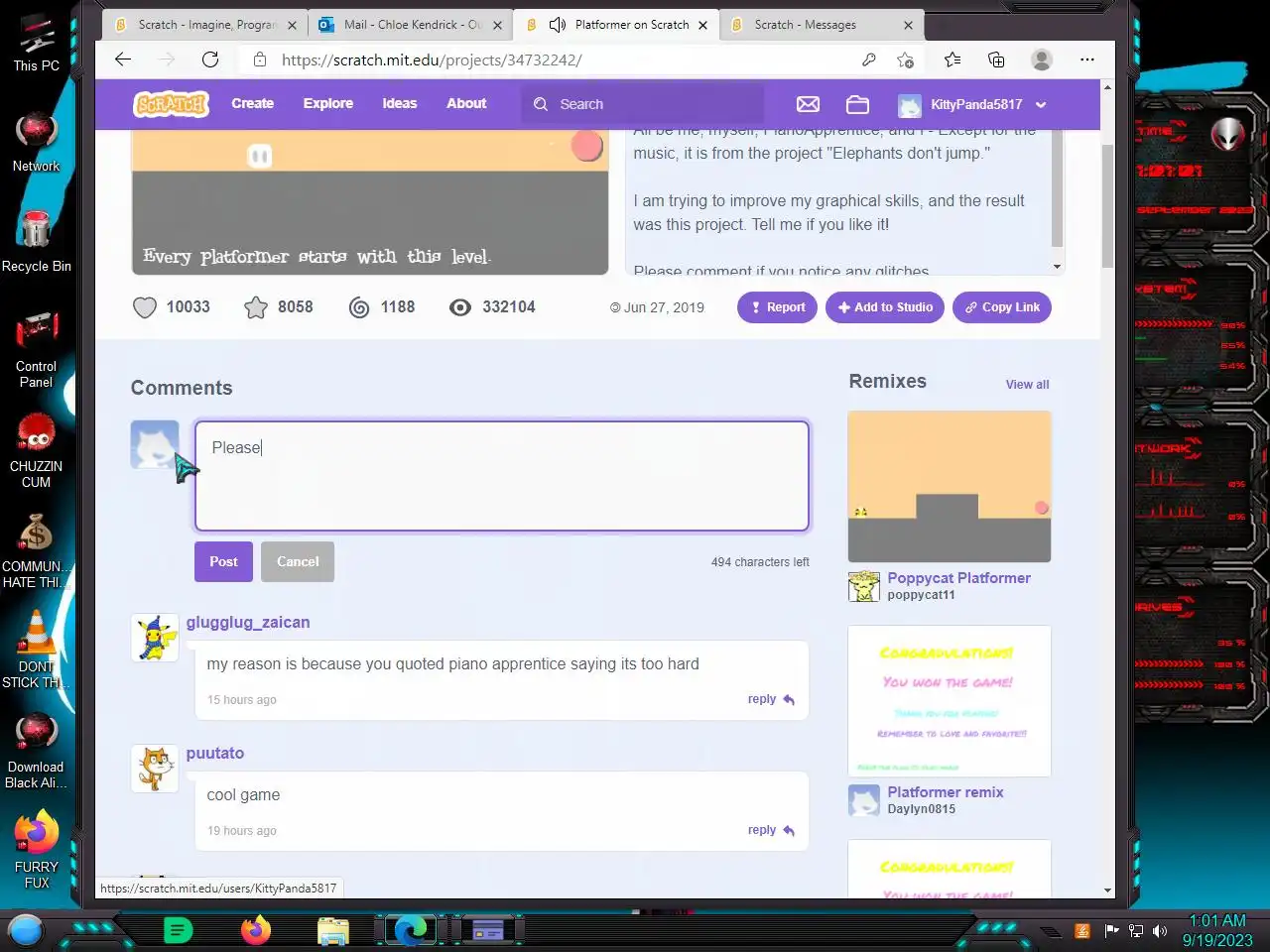This screenshot has width=1270, height=952.
Task: Click the Daylyn0815 user avatar
Action: click(864, 800)
